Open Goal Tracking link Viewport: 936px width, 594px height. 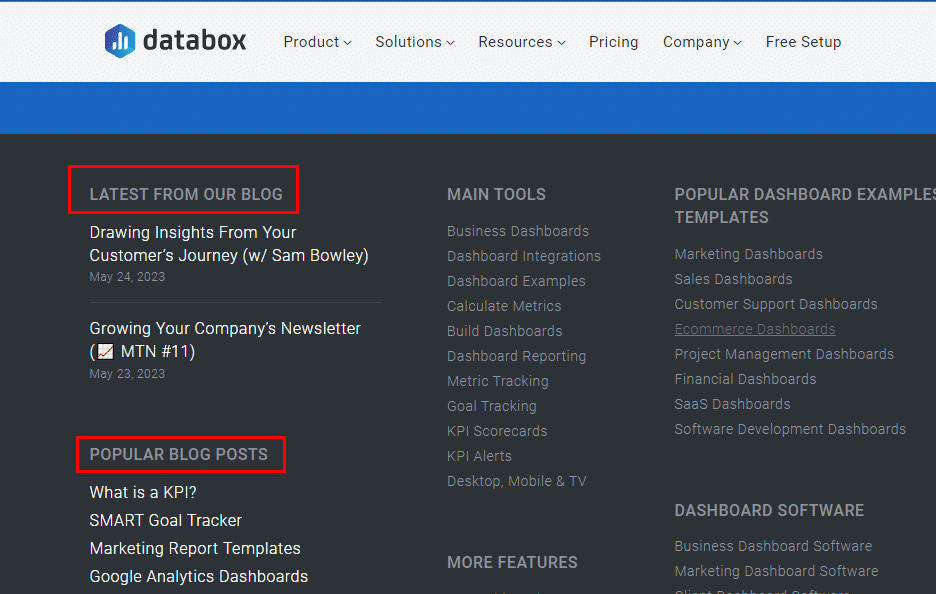point(491,407)
